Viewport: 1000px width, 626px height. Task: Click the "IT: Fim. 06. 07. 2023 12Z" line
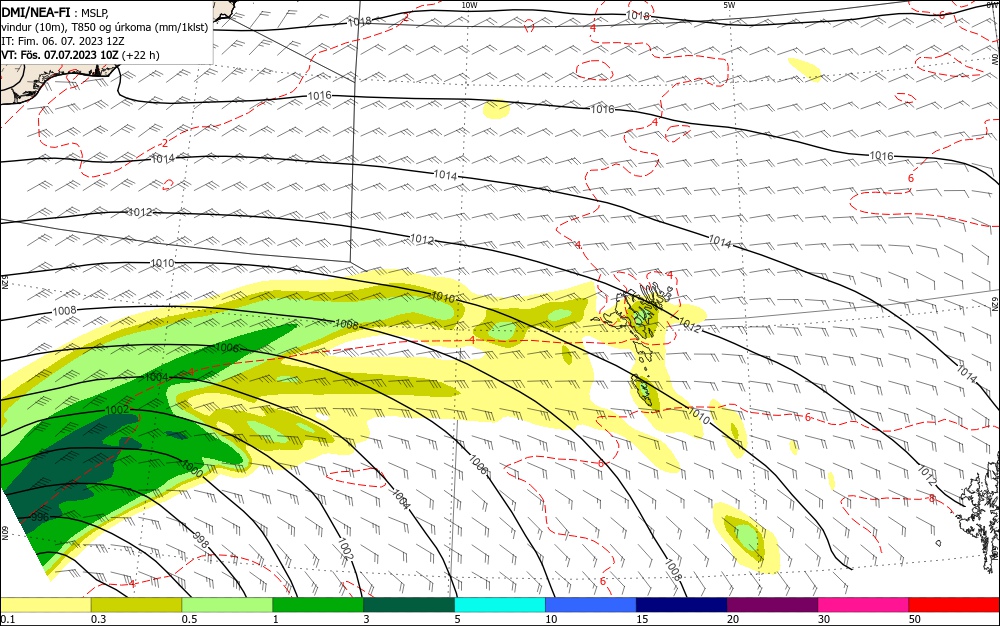[x=62, y=41]
